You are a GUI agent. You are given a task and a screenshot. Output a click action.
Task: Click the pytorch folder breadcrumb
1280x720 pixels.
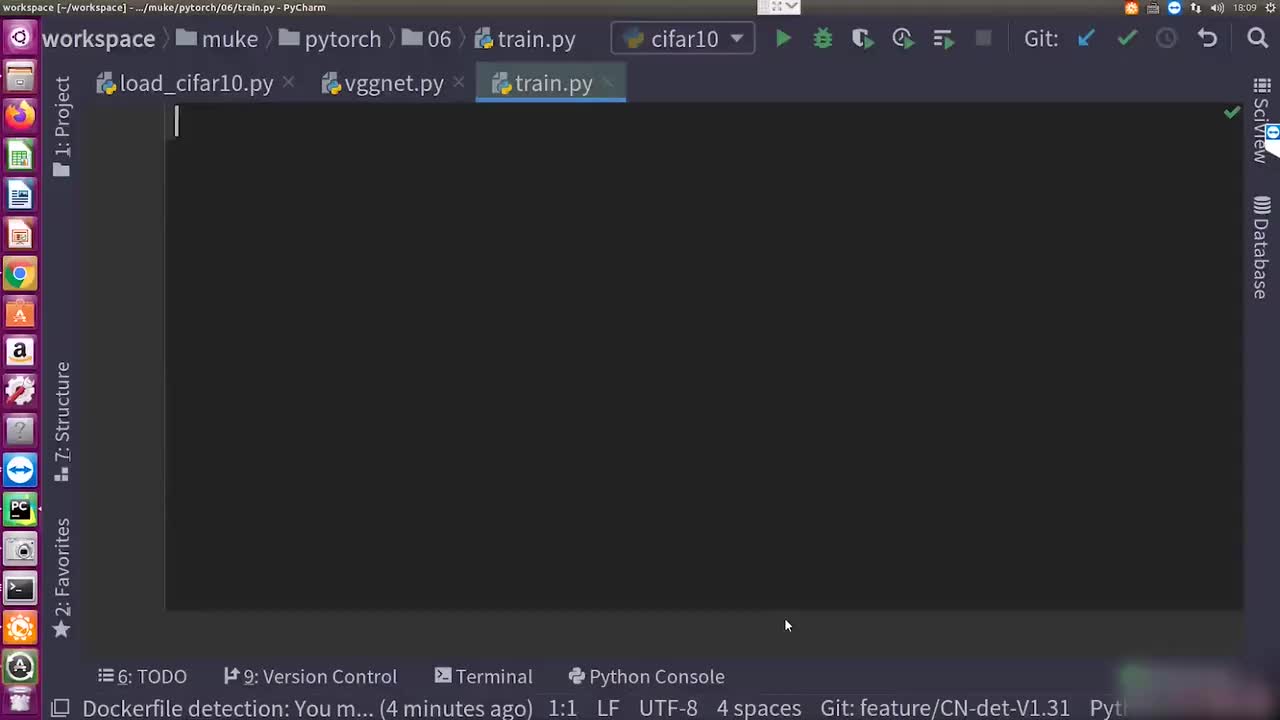click(330, 39)
